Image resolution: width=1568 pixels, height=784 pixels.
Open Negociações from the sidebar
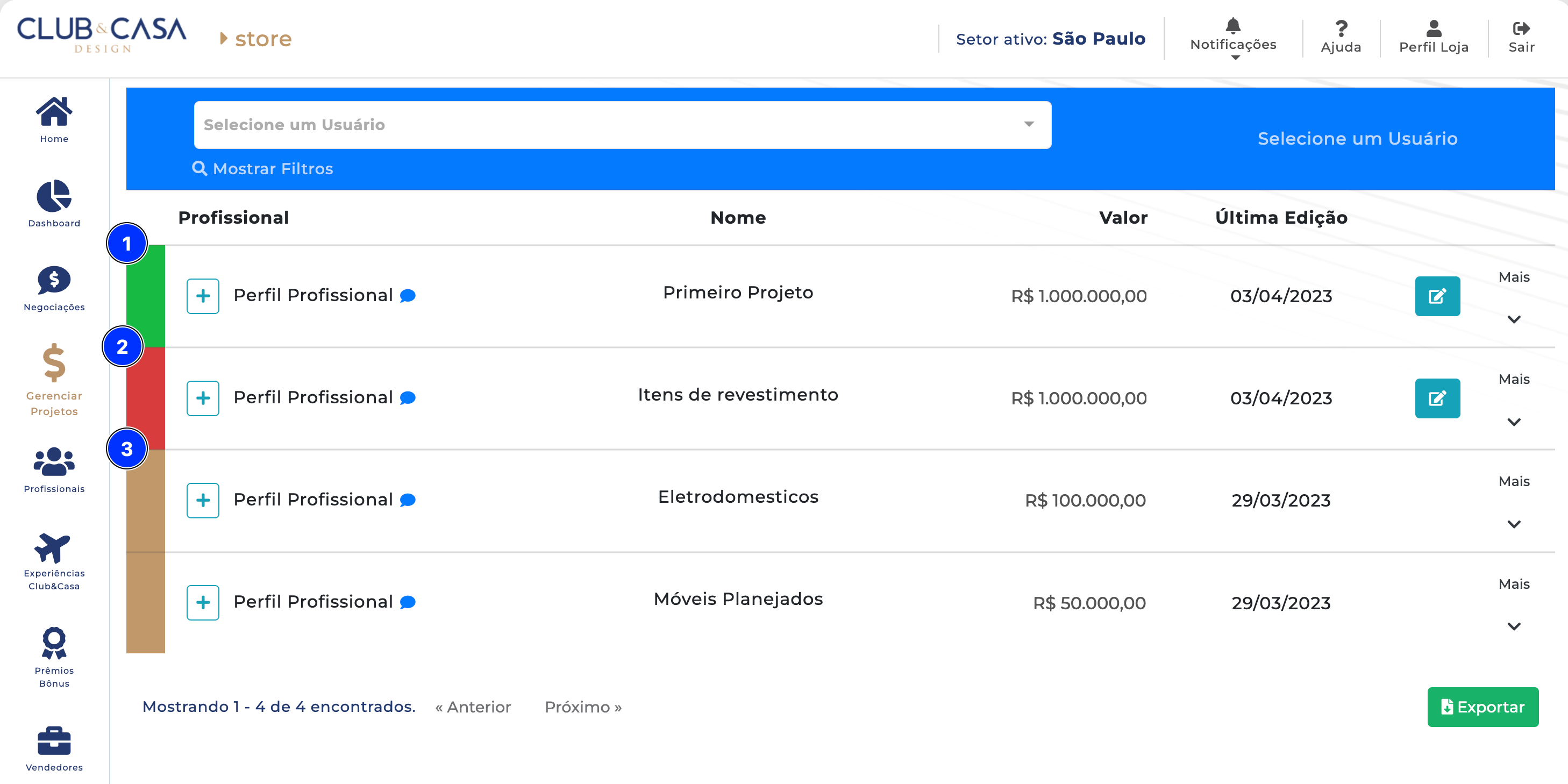54,281
